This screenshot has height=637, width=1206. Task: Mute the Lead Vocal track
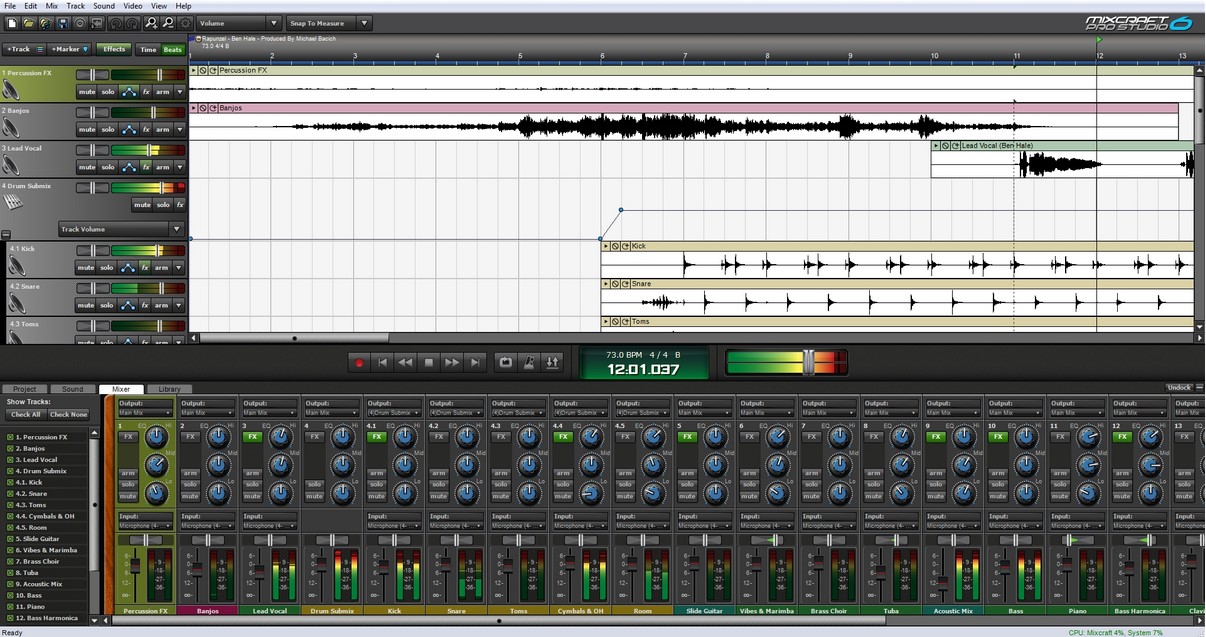[x=86, y=167]
